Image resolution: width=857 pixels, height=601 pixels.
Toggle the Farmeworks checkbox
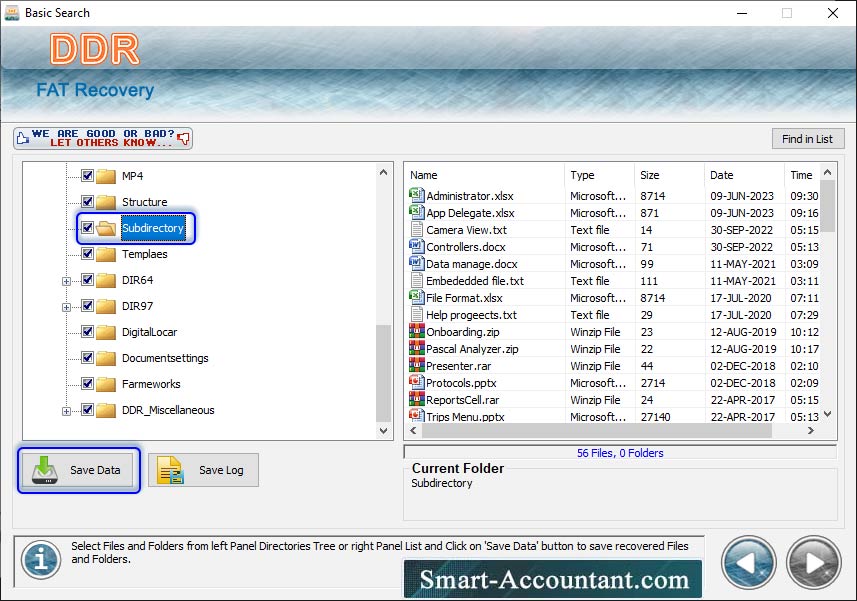87,383
